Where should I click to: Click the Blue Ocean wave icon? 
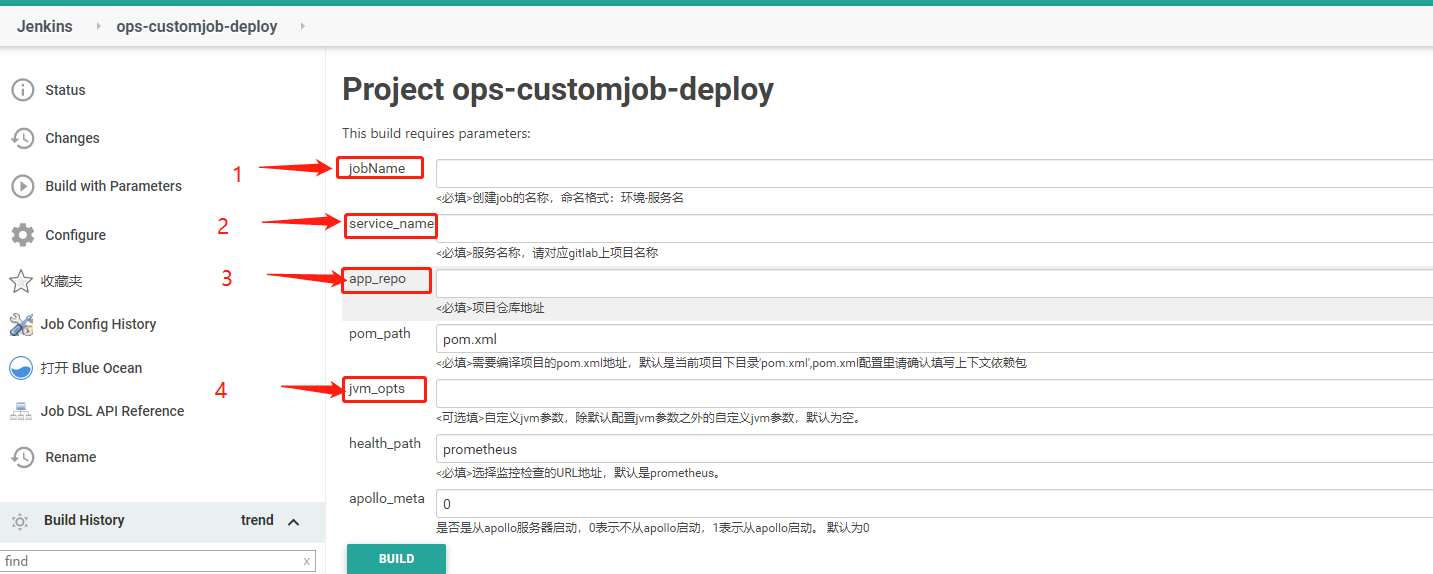pyautogui.click(x=21, y=368)
